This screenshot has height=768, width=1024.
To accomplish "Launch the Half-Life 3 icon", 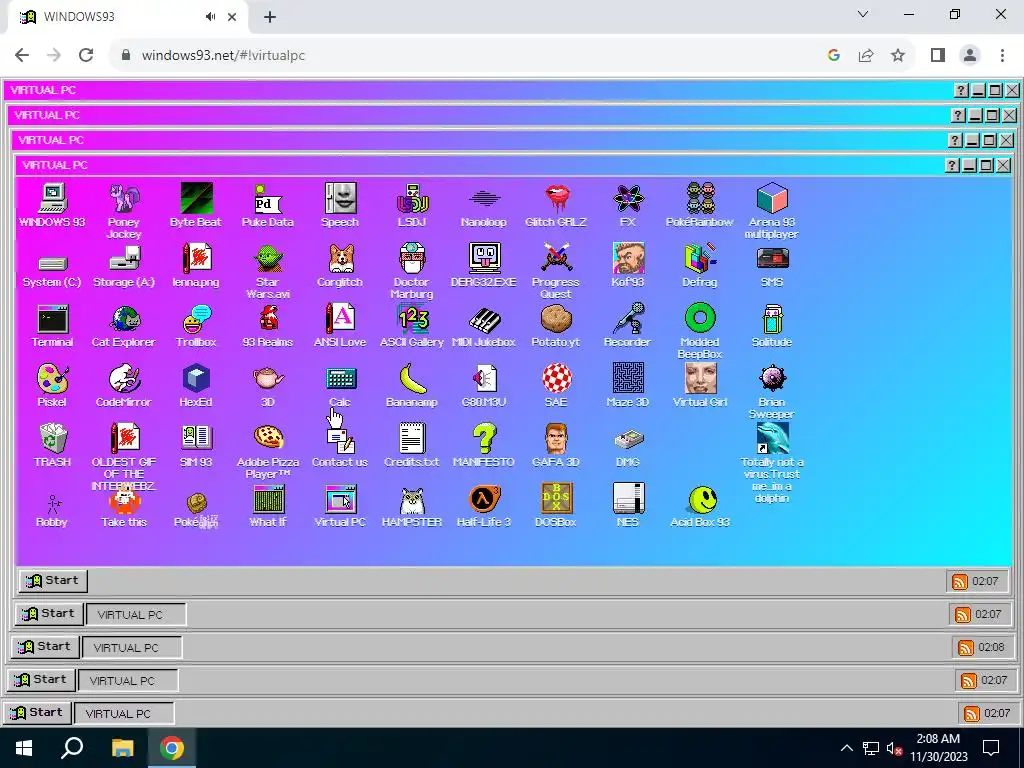I will tap(484, 505).
